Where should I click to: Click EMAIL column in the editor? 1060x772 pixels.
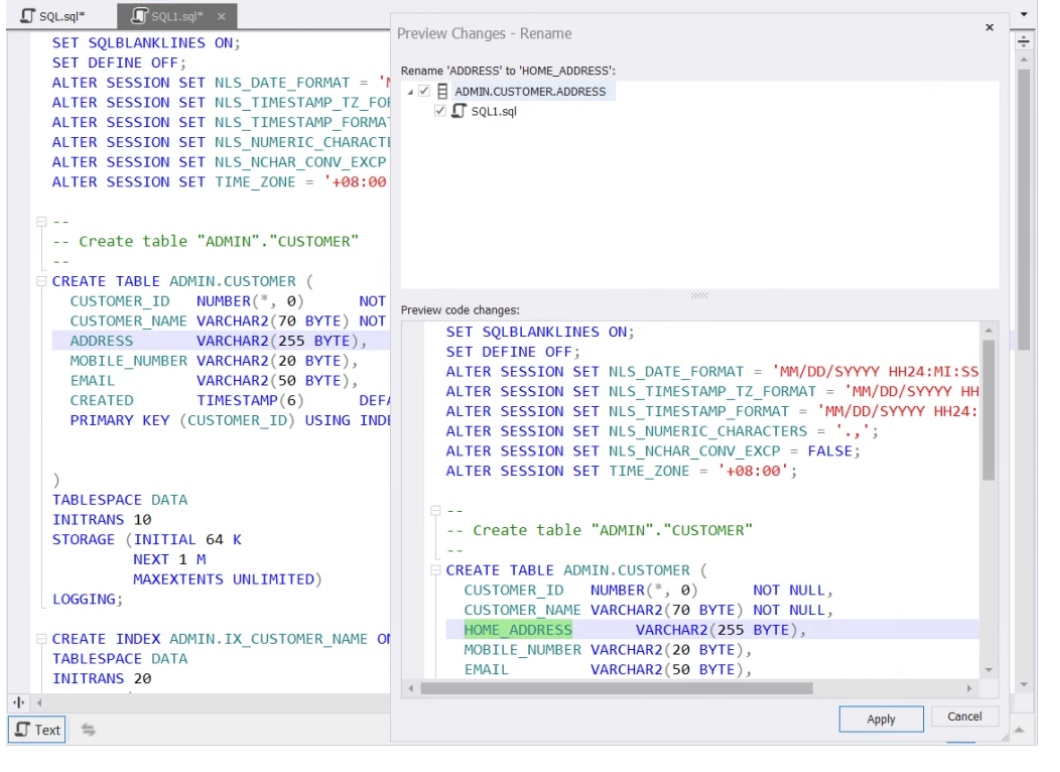pyautogui.click(x=92, y=381)
